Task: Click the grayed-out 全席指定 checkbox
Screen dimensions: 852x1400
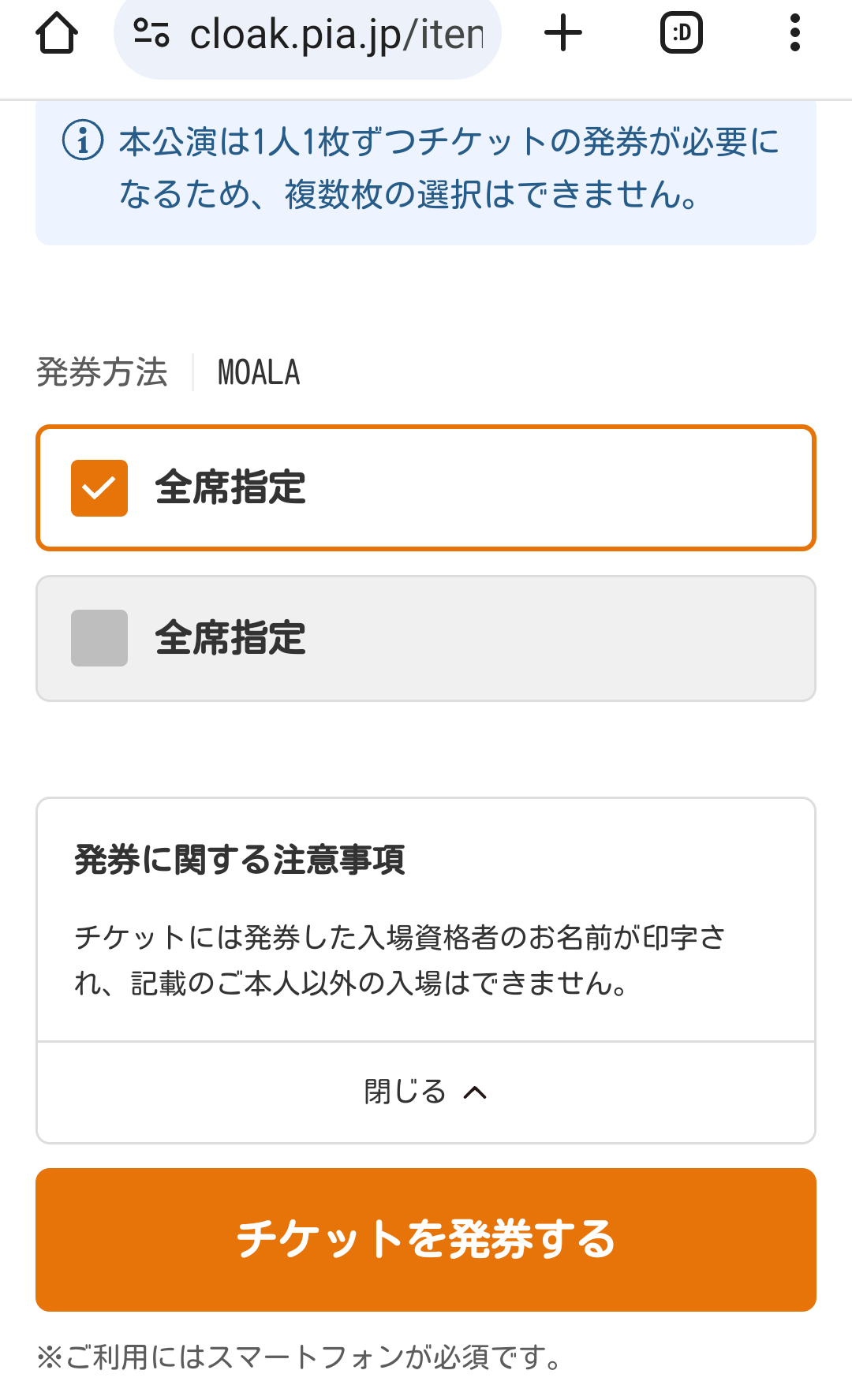Action: coord(99,638)
